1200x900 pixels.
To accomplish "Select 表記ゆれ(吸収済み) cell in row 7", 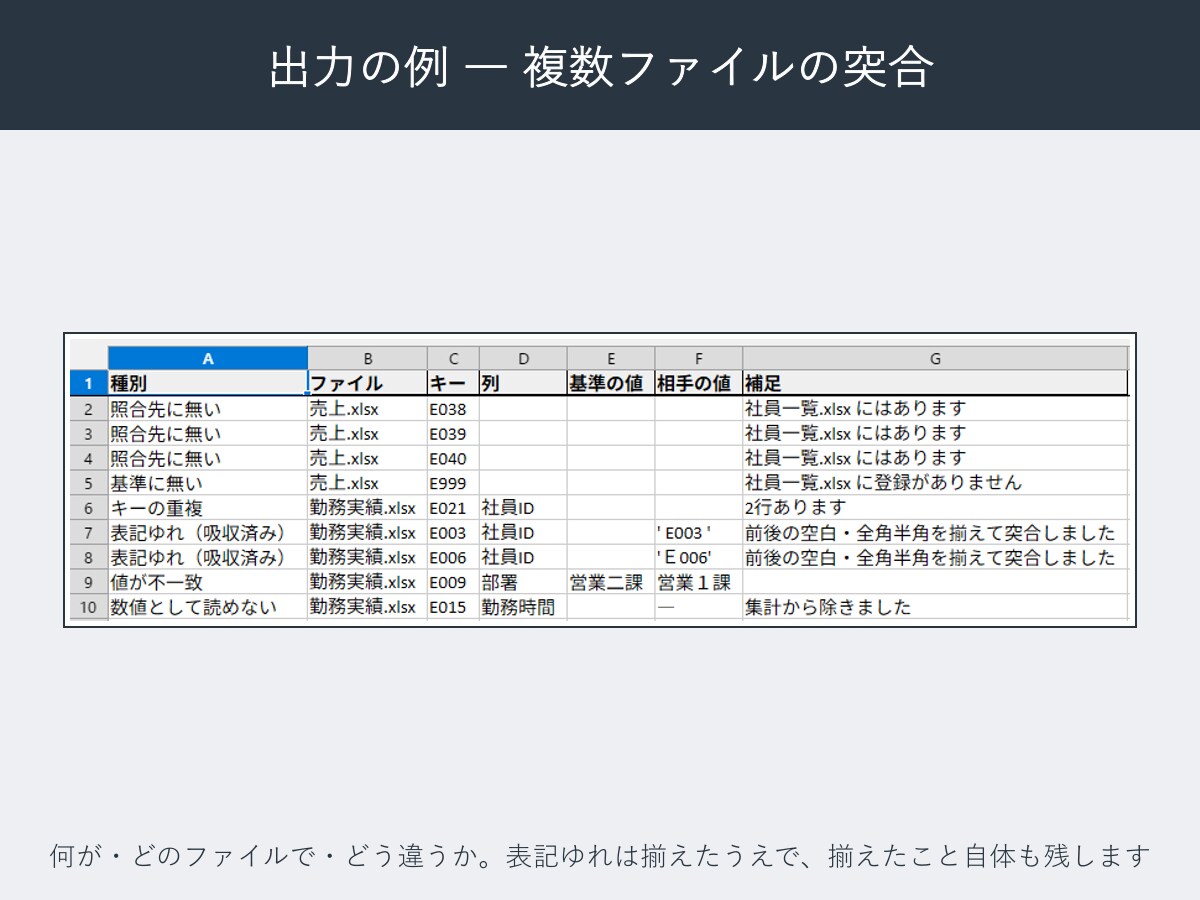I will click(x=208, y=533).
